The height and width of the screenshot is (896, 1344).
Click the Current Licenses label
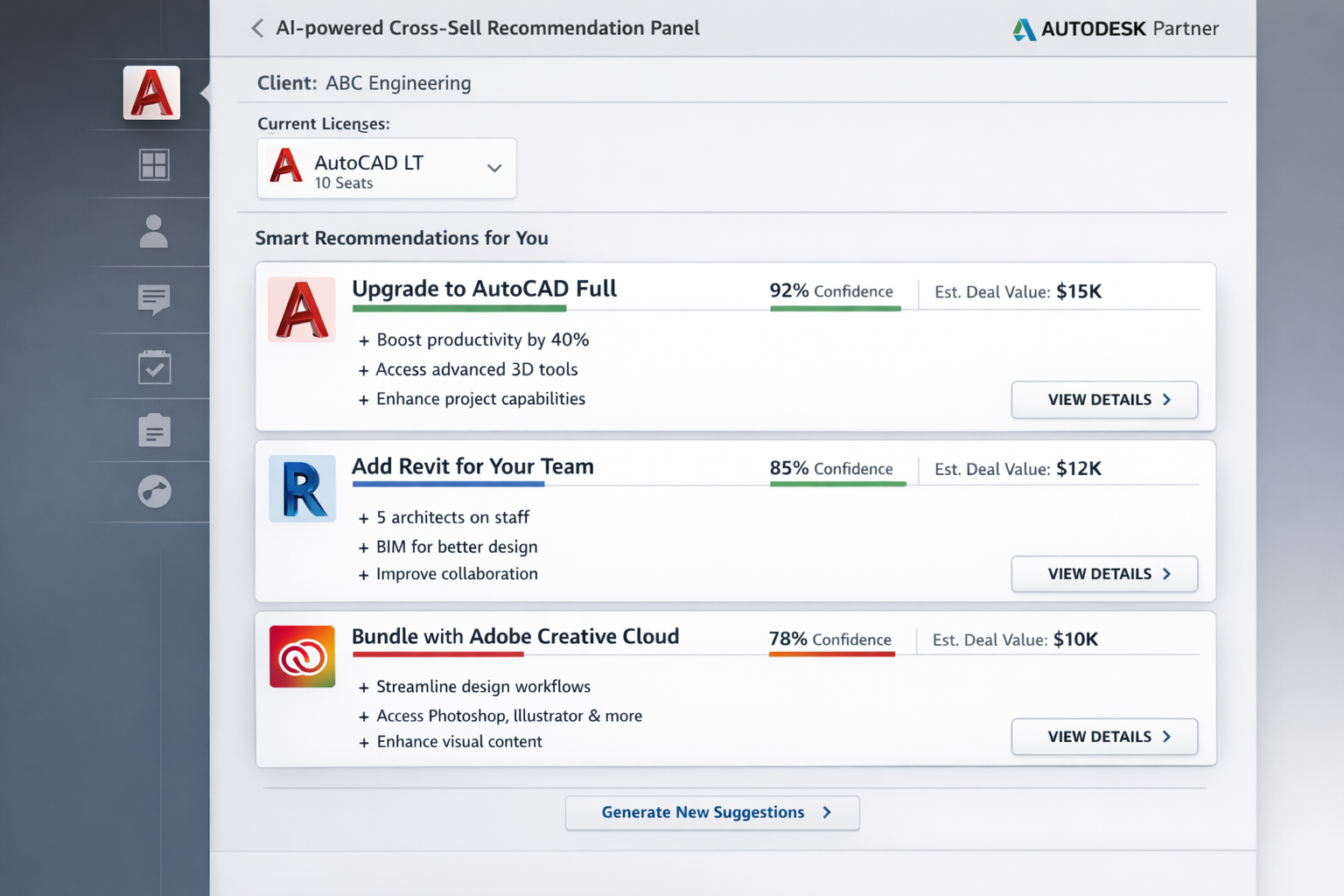pyautogui.click(x=324, y=123)
